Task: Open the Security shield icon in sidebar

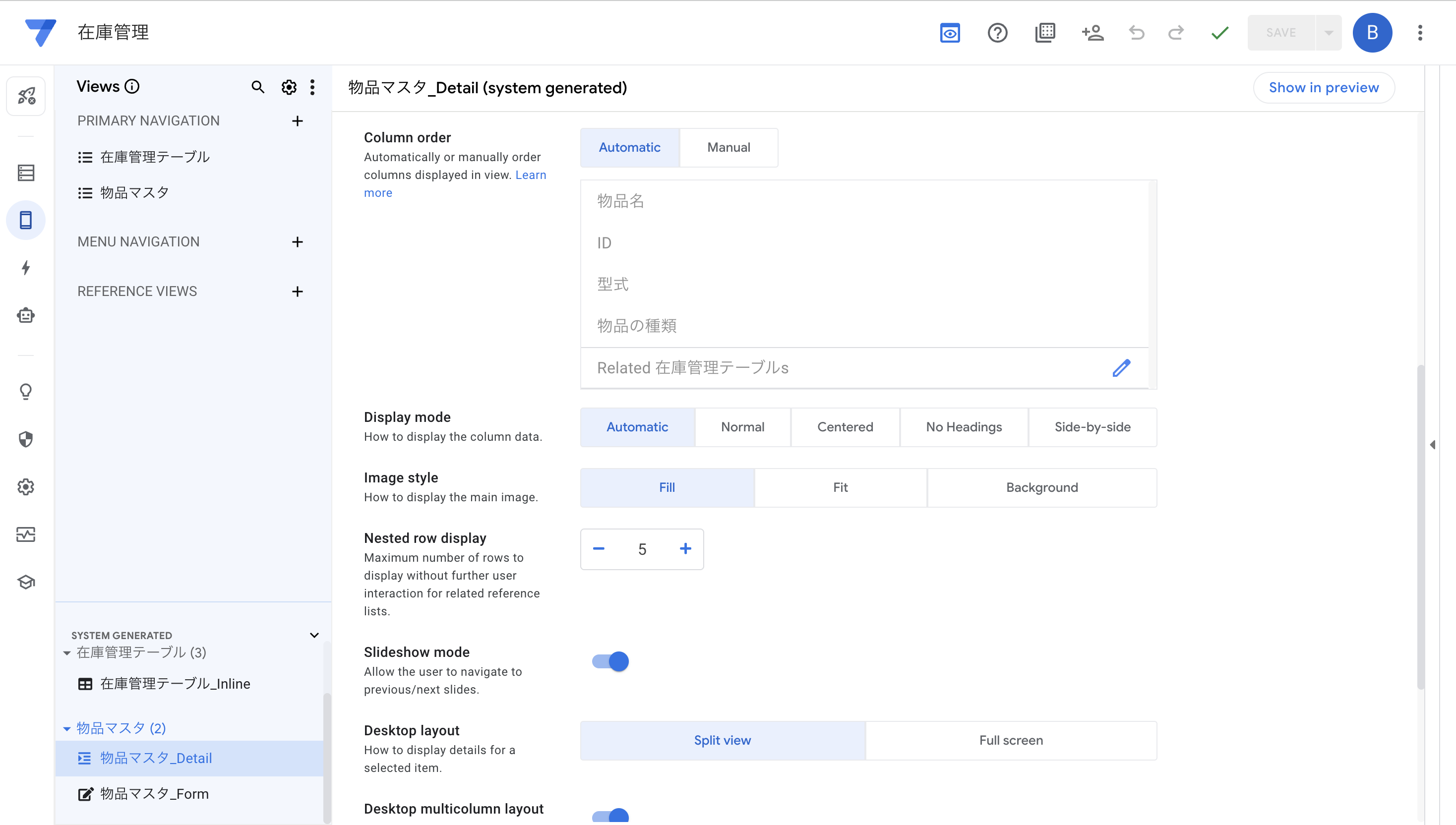Action: 25,439
